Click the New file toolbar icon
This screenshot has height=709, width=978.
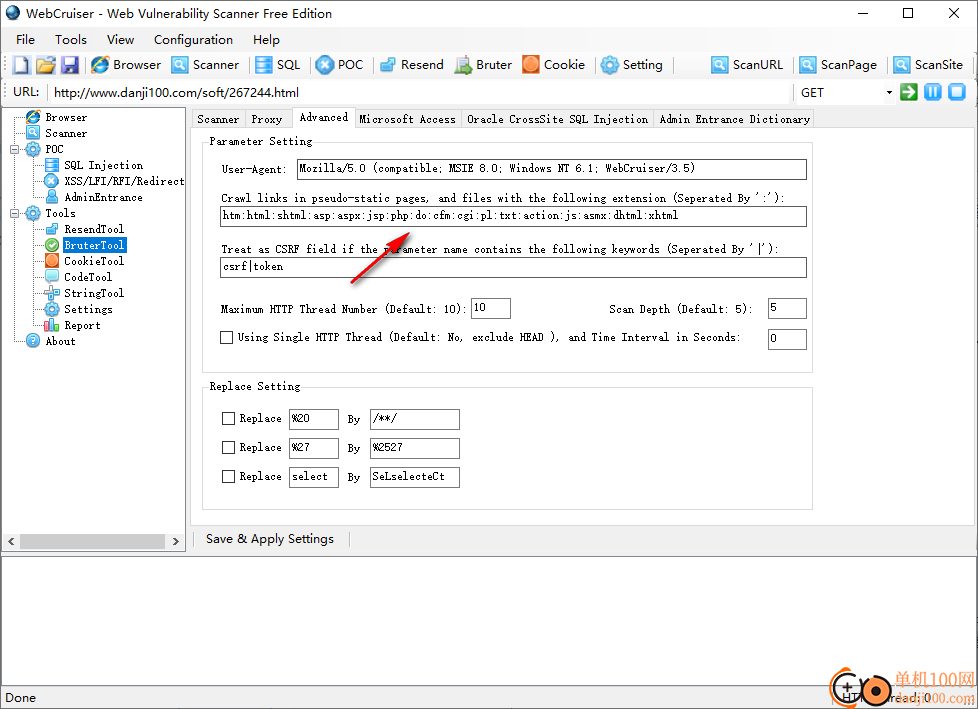[22, 65]
